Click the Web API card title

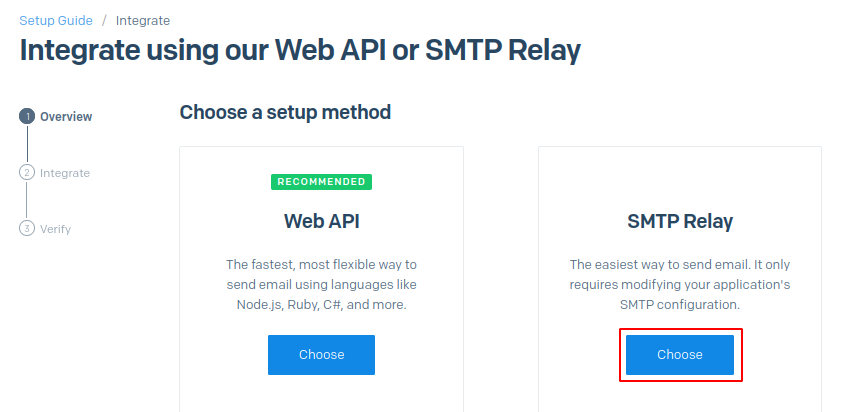(321, 220)
